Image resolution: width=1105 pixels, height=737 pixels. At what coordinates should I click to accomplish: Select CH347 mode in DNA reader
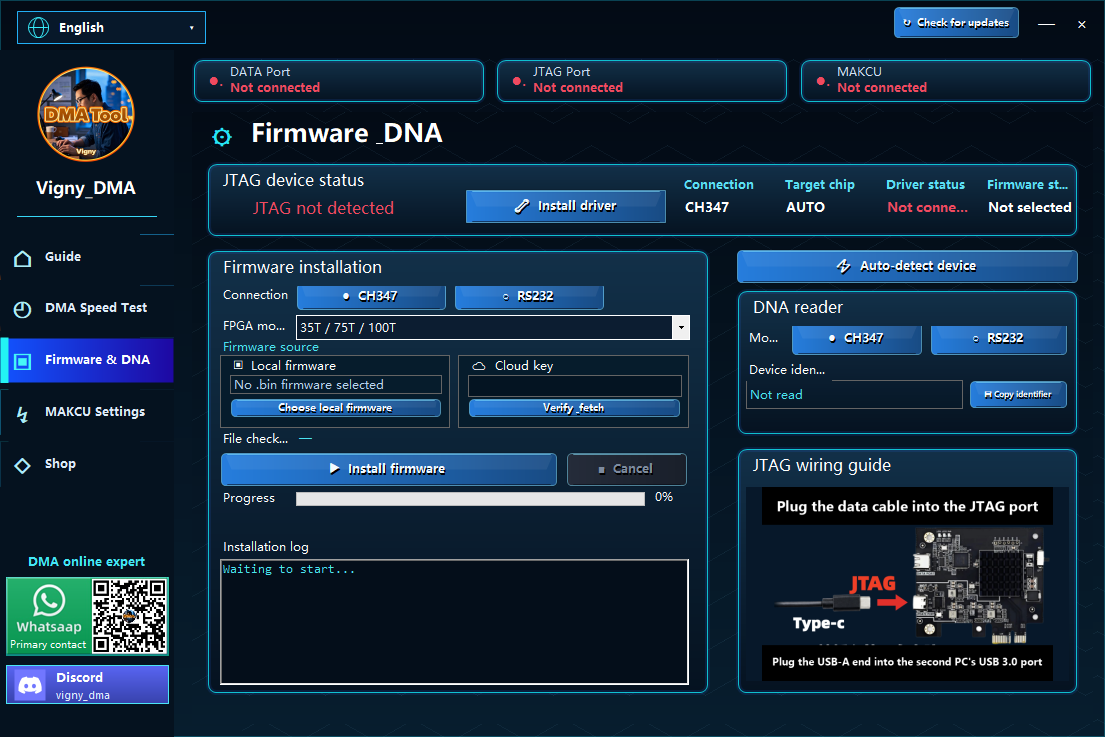click(x=856, y=339)
